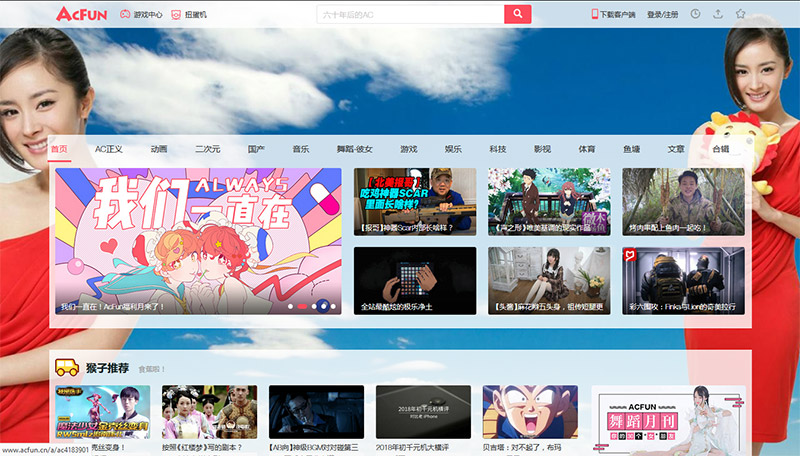Go to the 二次元 section
800x456 pixels.
click(207, 149)
